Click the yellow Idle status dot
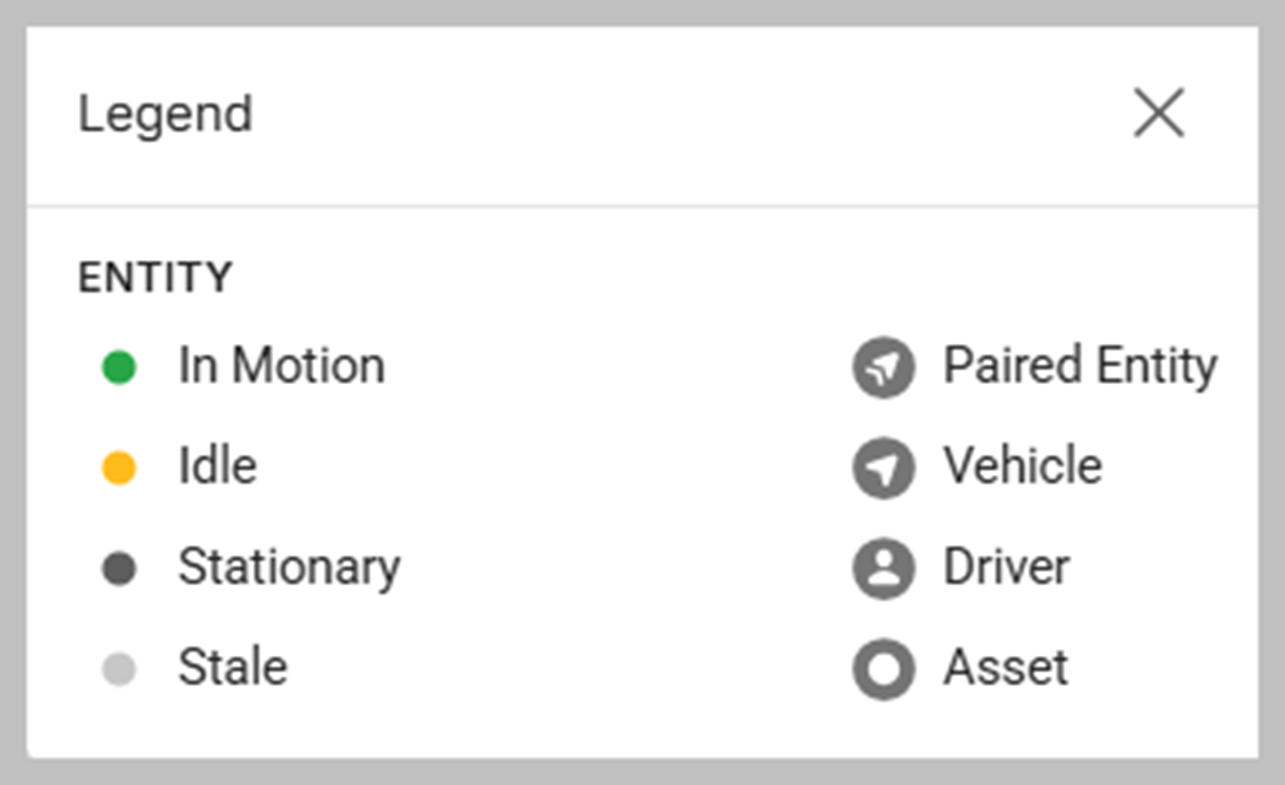The width and height of the screenshot is (1285, 785). click(x=119, y=468)
